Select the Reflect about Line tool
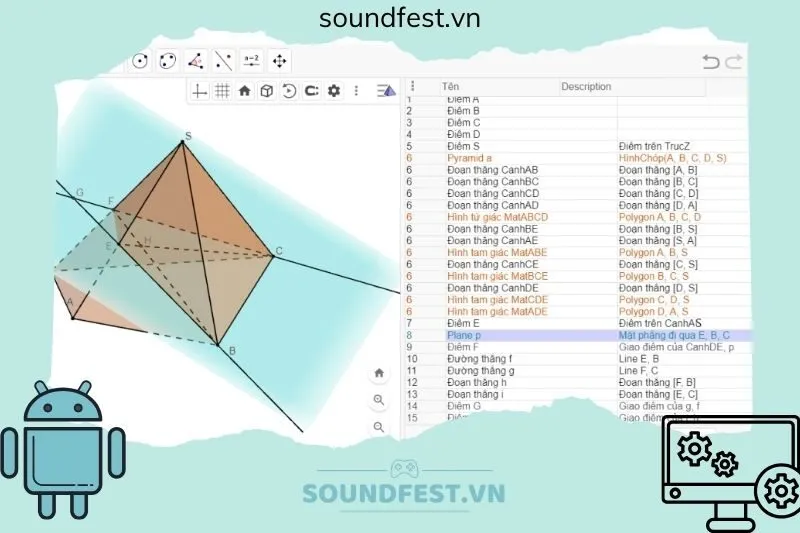Screen dimensions: 800x533 tap(224, 61)
